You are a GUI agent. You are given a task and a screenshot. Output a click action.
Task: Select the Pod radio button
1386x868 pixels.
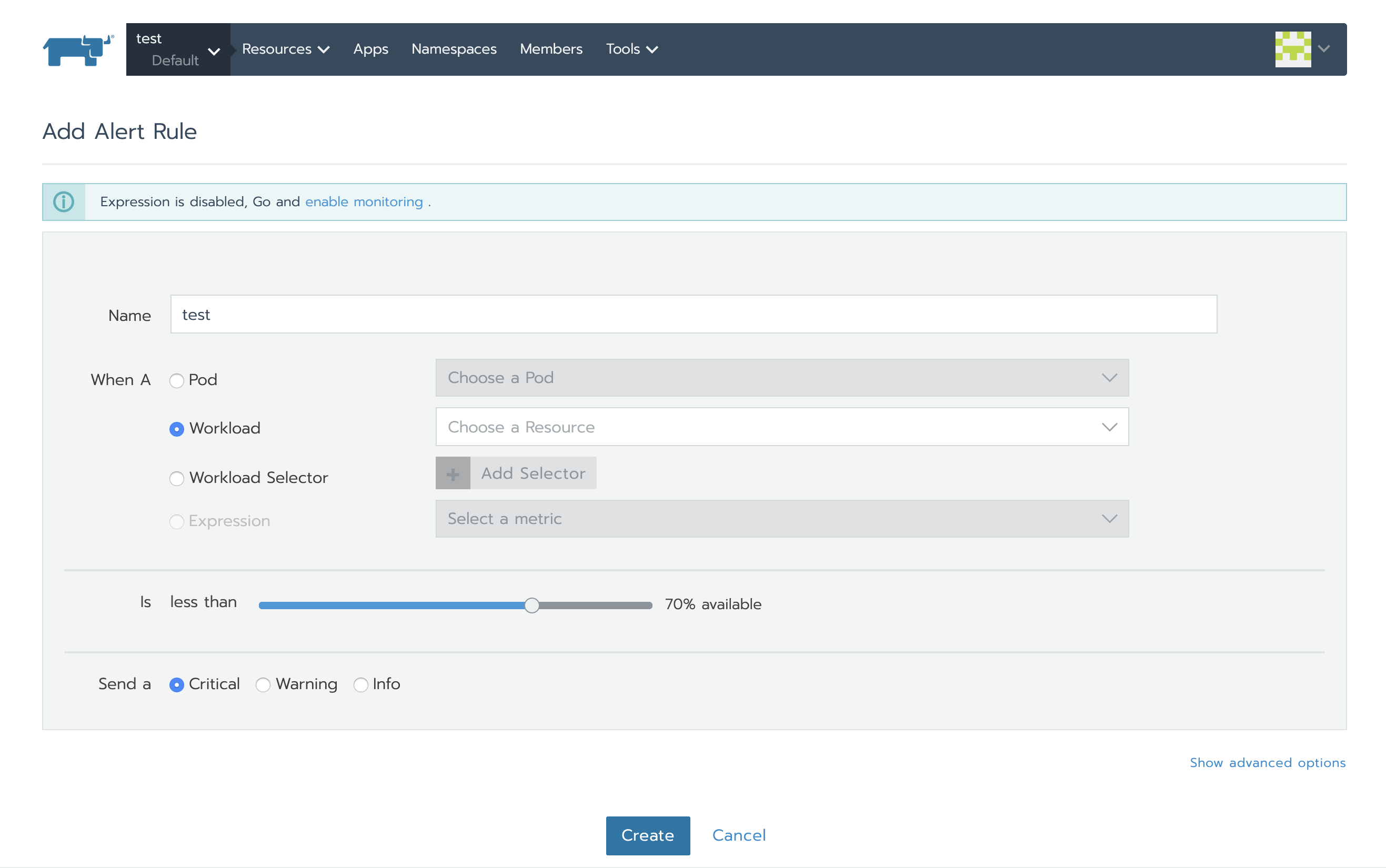(177, 381)
